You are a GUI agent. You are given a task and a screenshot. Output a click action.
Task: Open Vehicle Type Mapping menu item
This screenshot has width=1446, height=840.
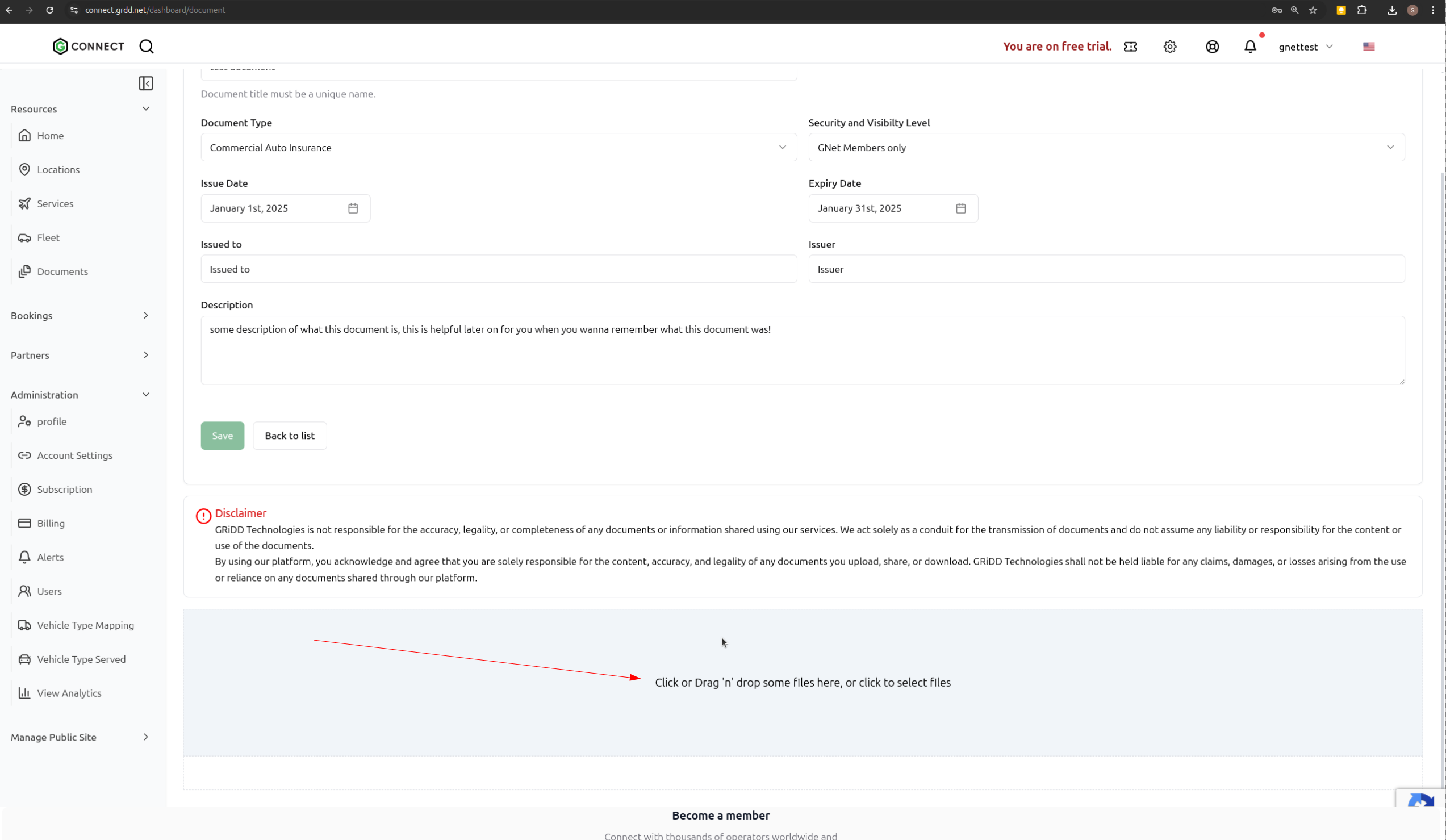(x=85, y=625)
